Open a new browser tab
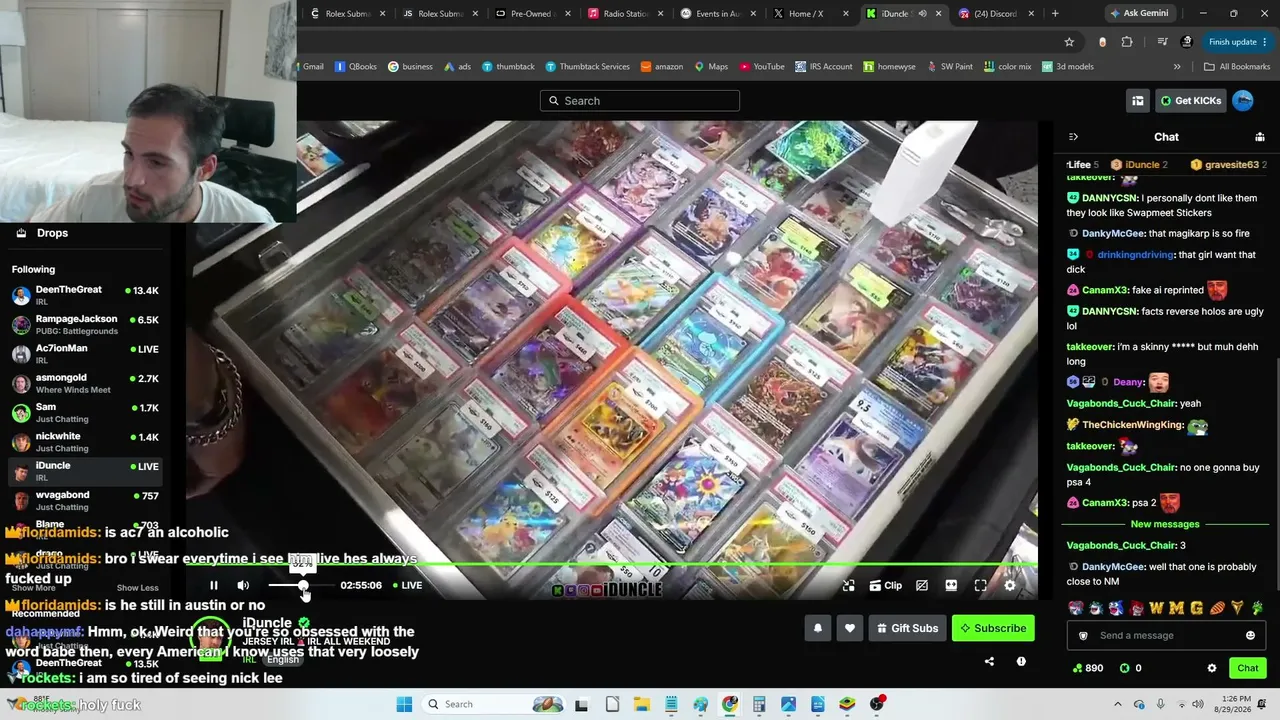Viewport: 1280px width, 720px height. point(1055,14)
